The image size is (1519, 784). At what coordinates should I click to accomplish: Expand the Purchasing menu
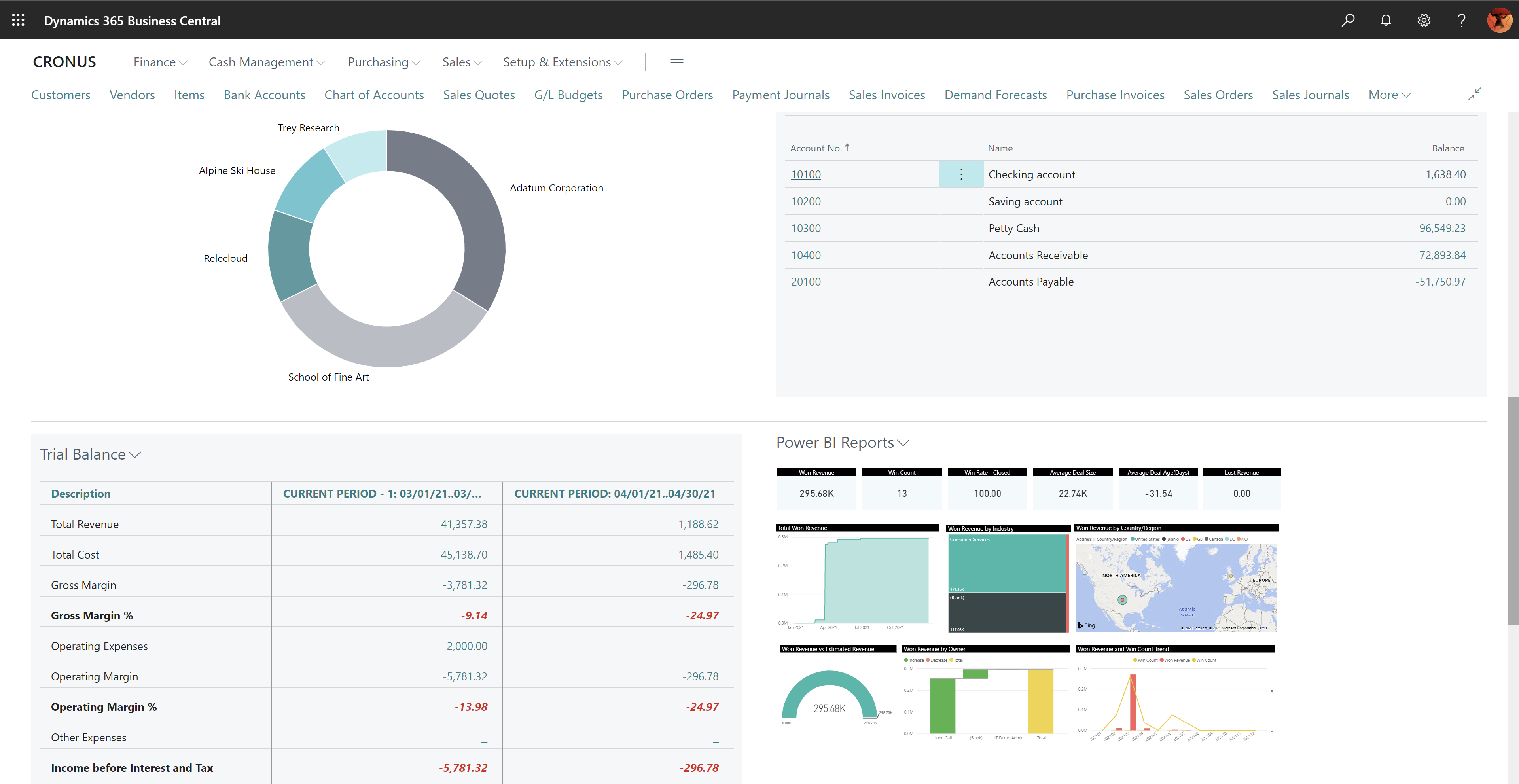tap(384, 62)
